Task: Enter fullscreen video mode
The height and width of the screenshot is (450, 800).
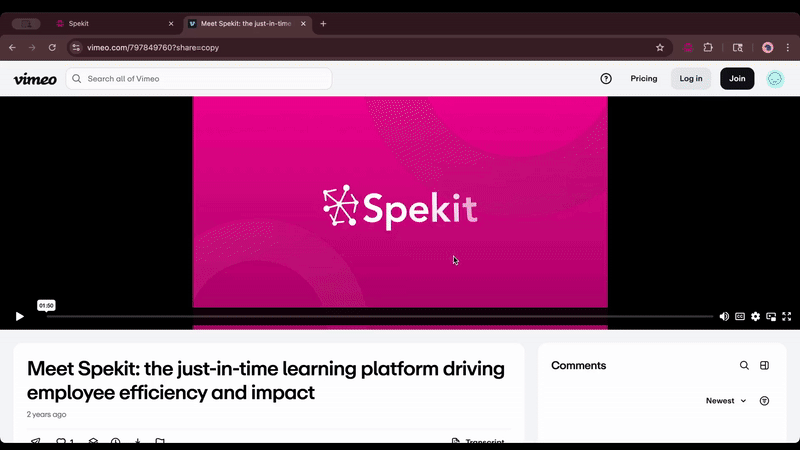Action: (787, 316)
